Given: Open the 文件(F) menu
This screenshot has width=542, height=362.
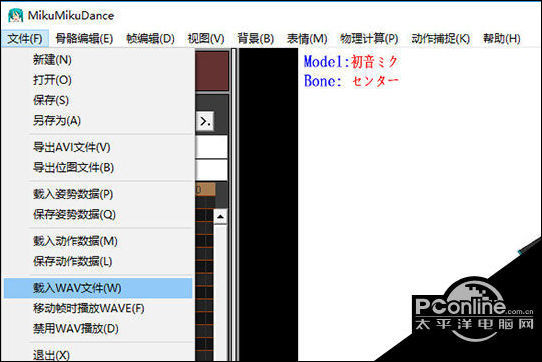Looking at the screenshot, I should (x=25, y=38).
